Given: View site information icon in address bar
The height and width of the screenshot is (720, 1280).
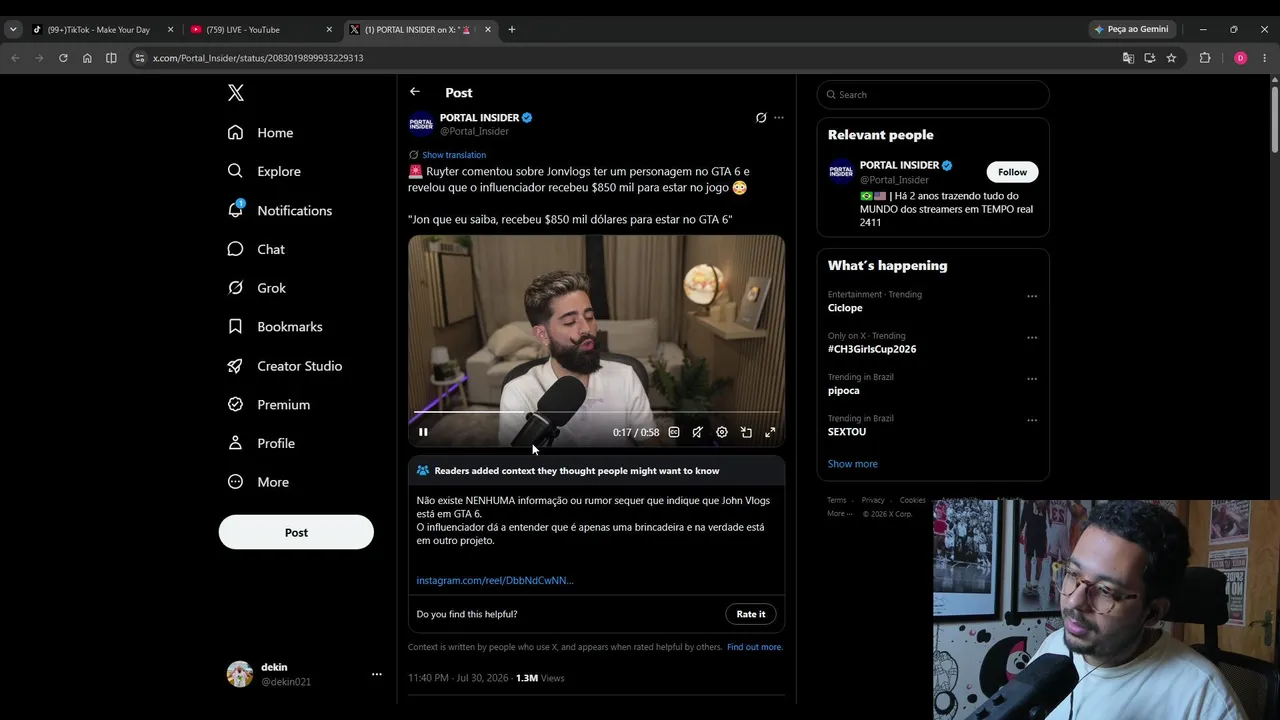Looking at the screenshot, I should tap(140, 58).
